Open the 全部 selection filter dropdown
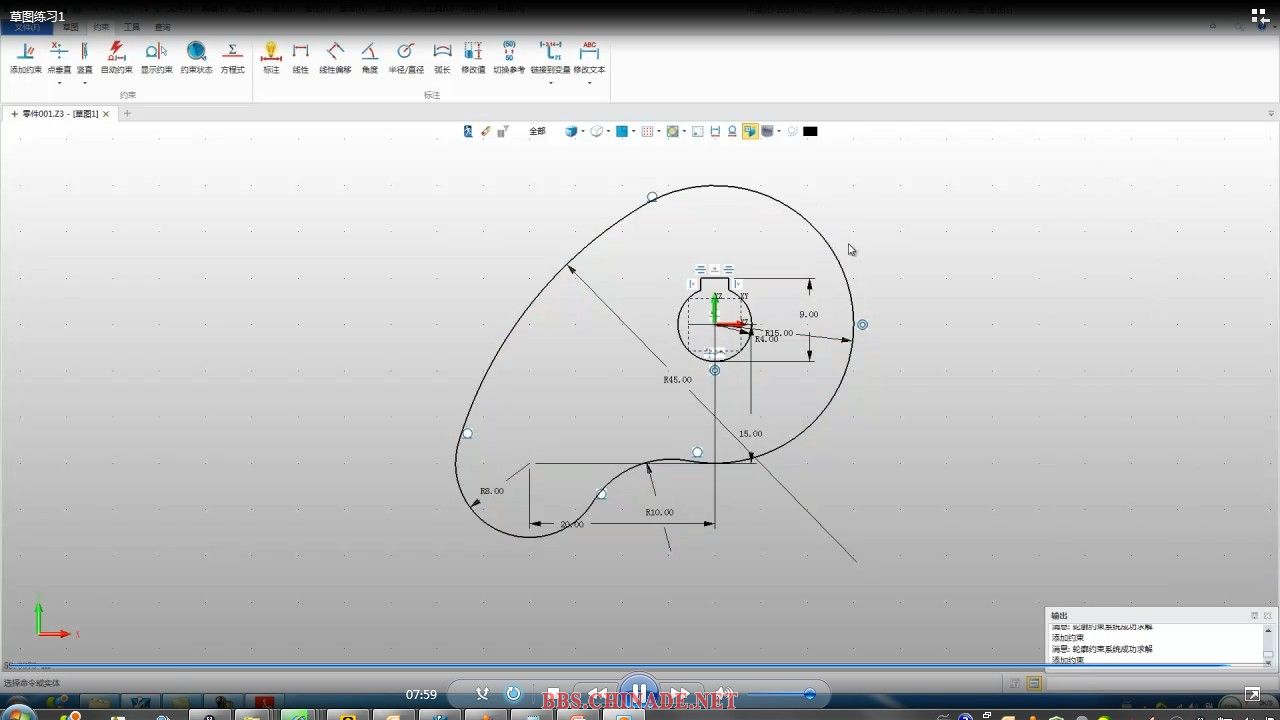 click(x=537, y=131)
